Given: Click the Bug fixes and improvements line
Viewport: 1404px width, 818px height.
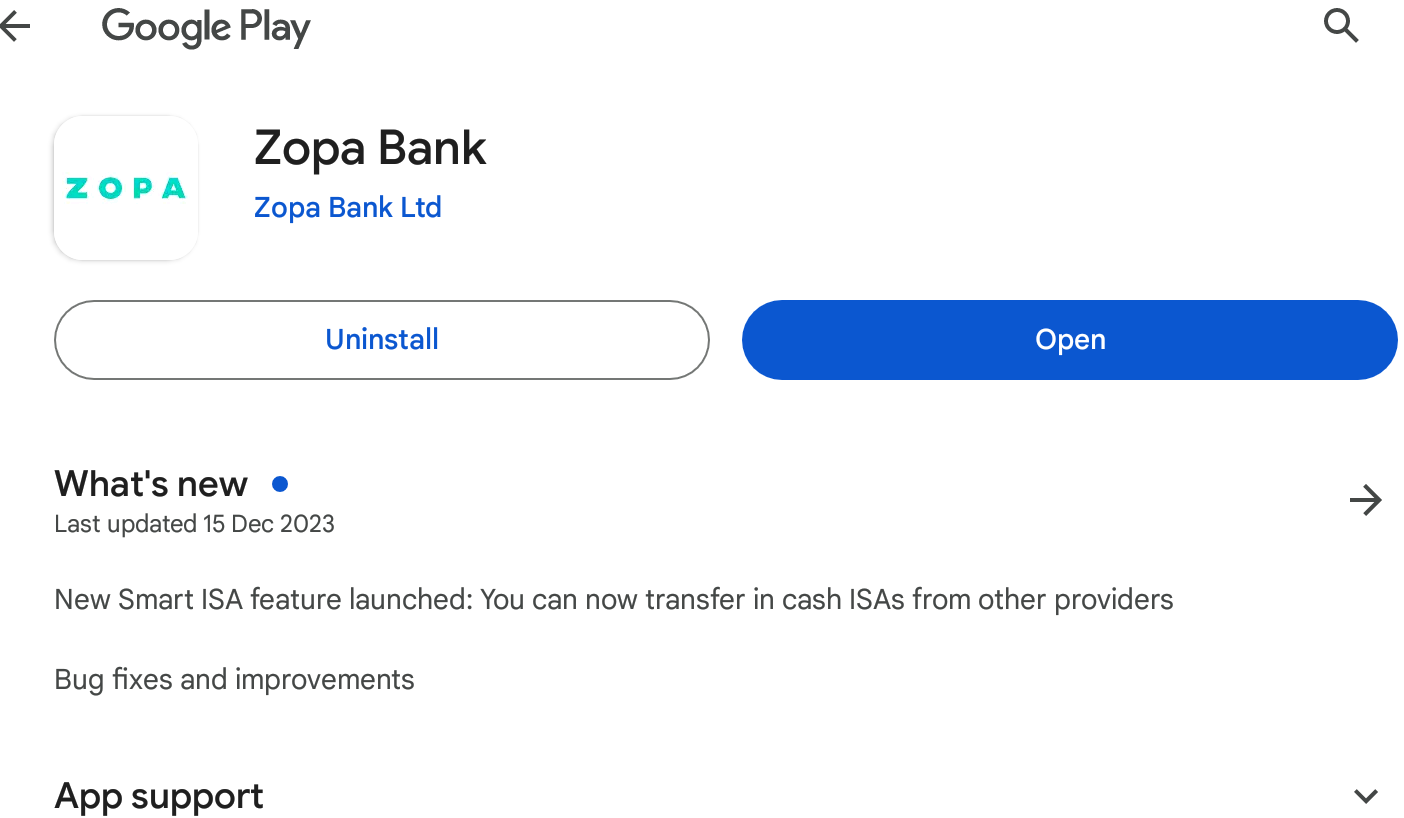Looking at the screenshot, I should coord(234,680).
